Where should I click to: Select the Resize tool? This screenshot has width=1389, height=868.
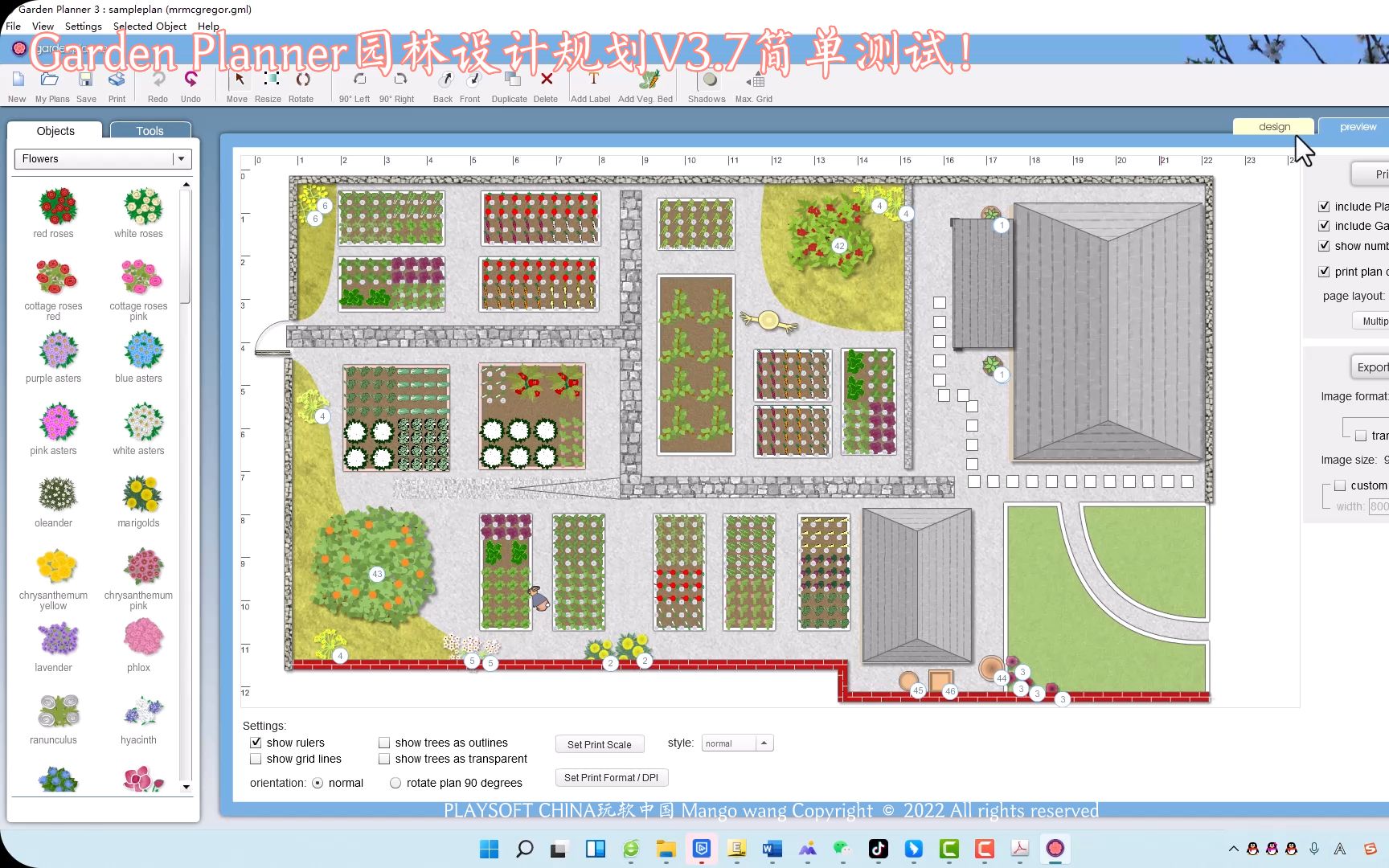click(x=271, y=80)
